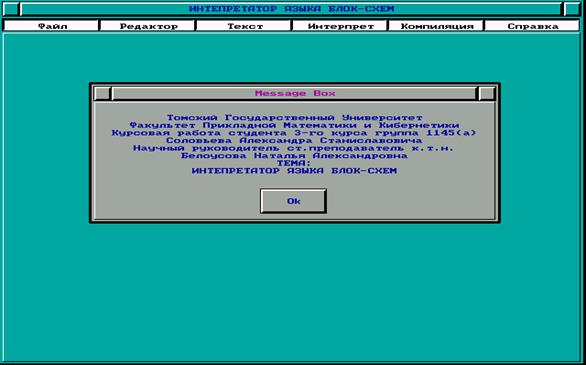Select the Текст menu item
The width and height of the screenshot is (586, 365).
(244, 26)
